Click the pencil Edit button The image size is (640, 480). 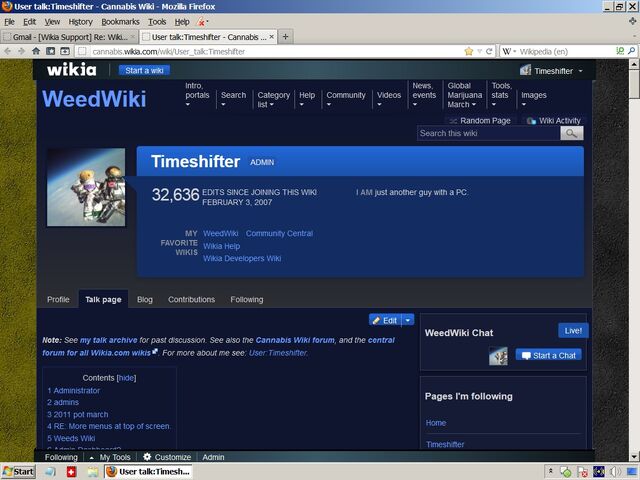385,320
